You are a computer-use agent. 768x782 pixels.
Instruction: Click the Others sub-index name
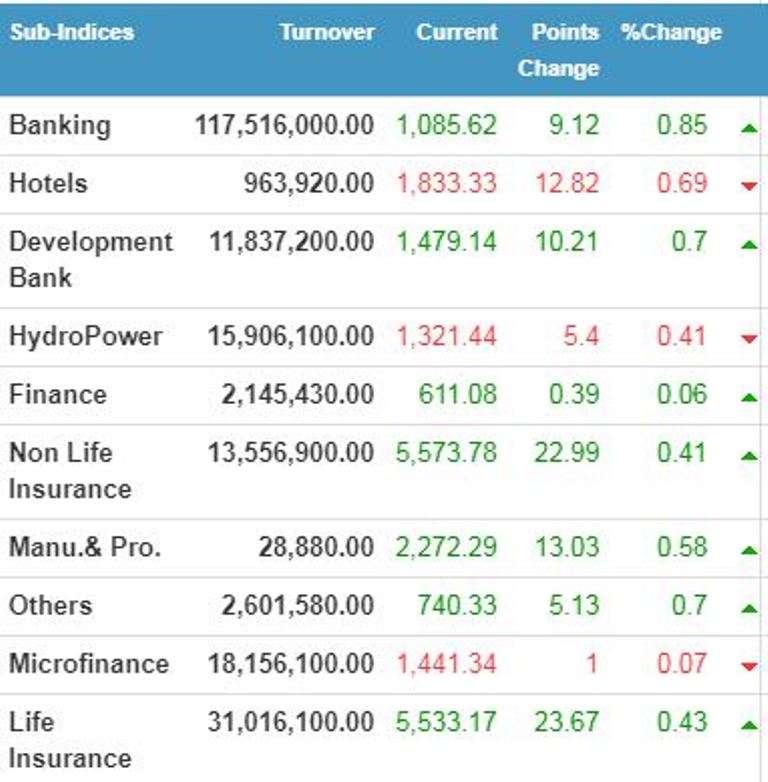pyautogui.click(x=50, y=606)
